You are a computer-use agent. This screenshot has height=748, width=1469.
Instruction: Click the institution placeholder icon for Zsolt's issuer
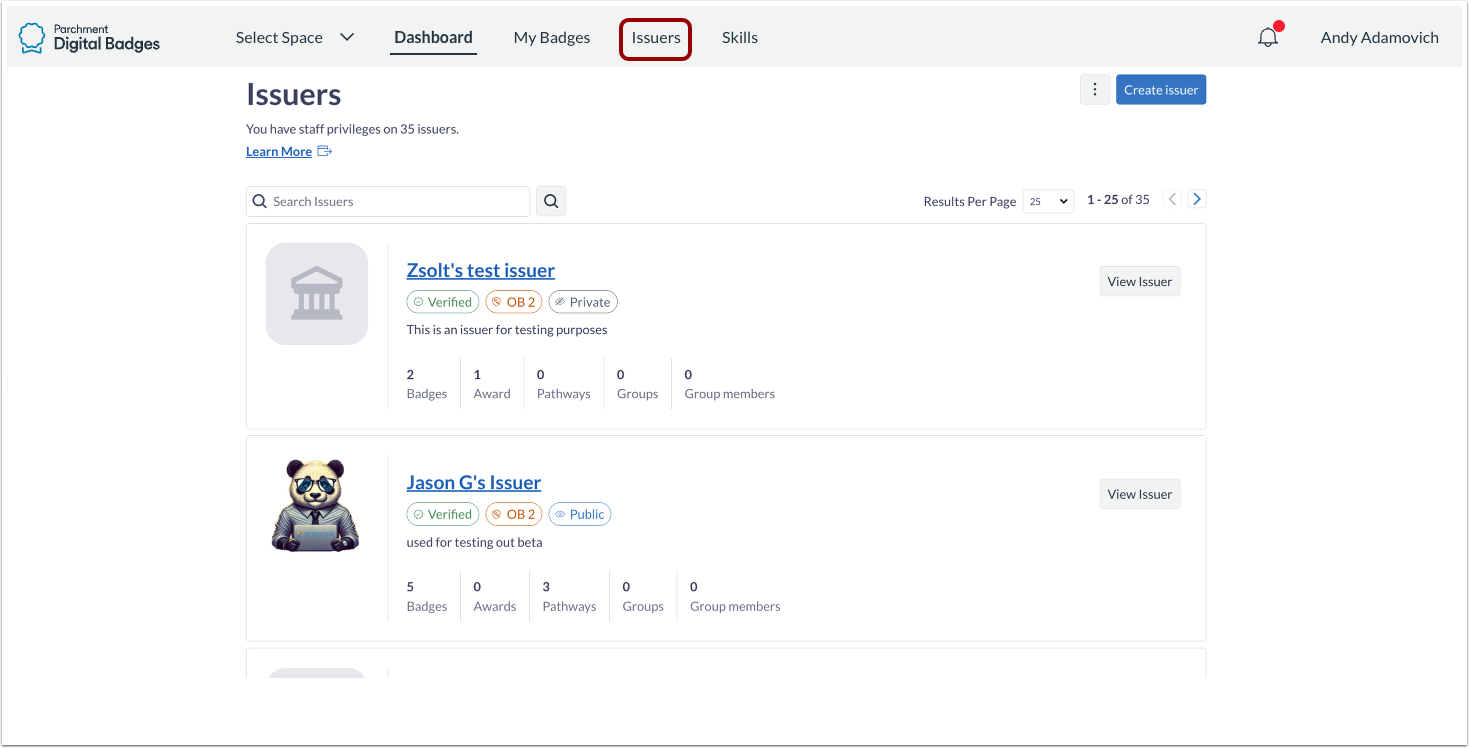tap(316, 293)
